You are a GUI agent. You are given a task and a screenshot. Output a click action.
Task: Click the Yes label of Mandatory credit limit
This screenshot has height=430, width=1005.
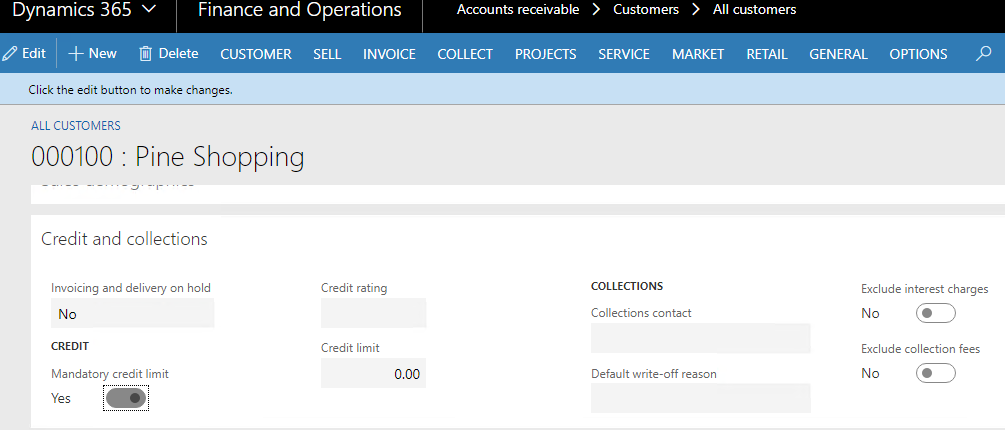click(x=61, y=399)
